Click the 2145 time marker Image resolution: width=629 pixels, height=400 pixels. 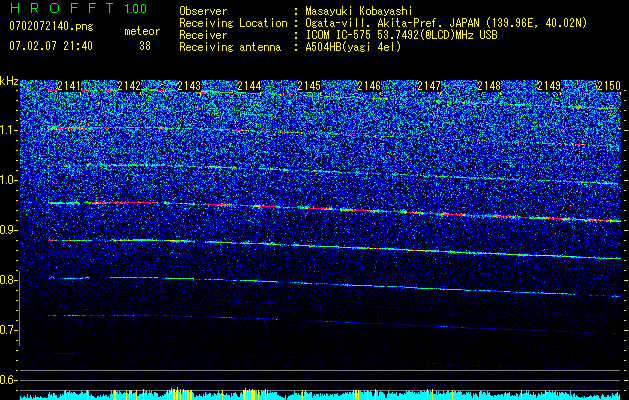point(309,85)
